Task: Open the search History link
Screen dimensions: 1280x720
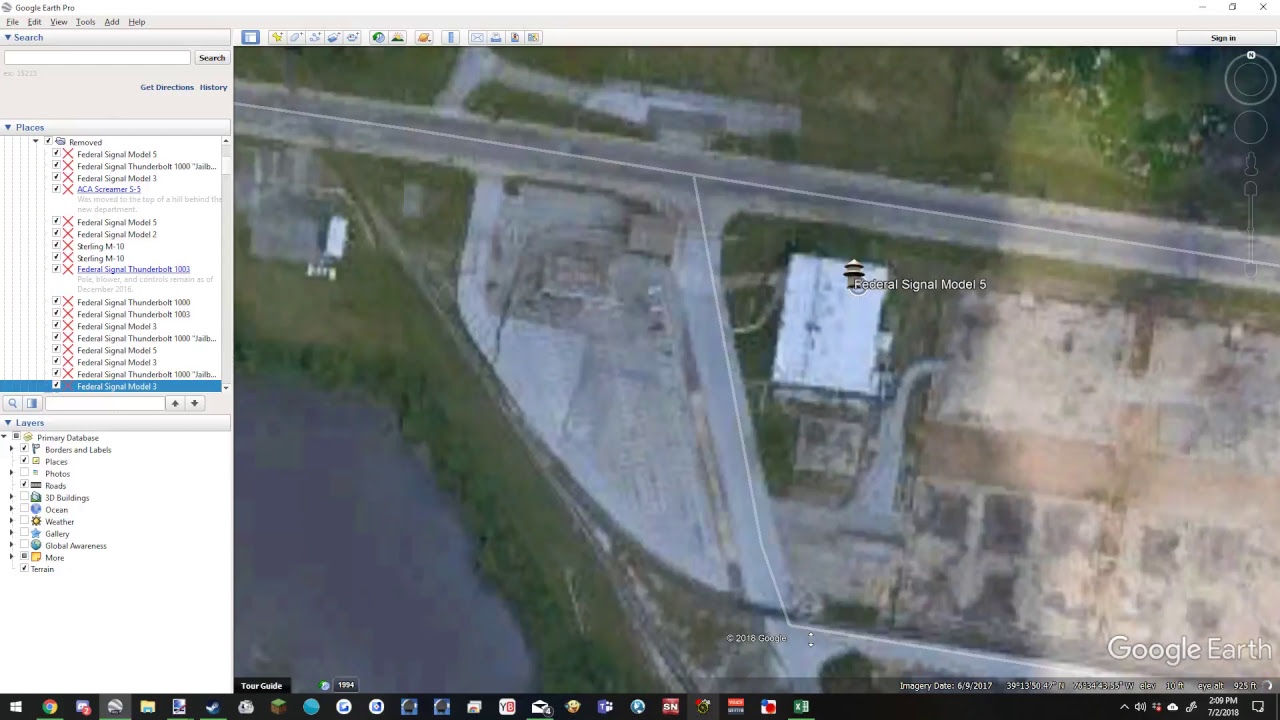Action: pyautogui.click(x=213, y=87)
